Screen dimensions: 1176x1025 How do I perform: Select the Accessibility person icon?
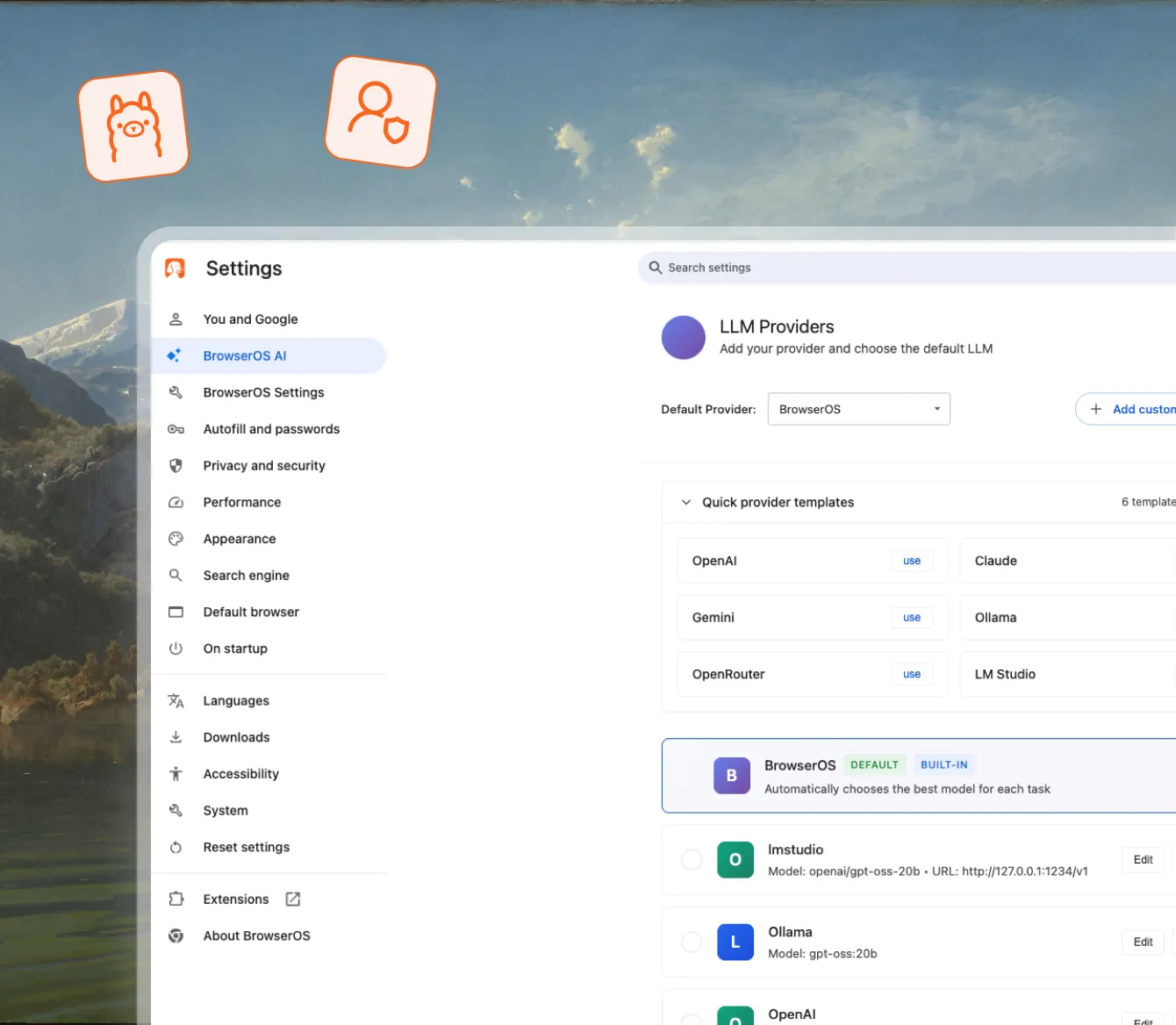pyautogui.click(x=176, y=773)
